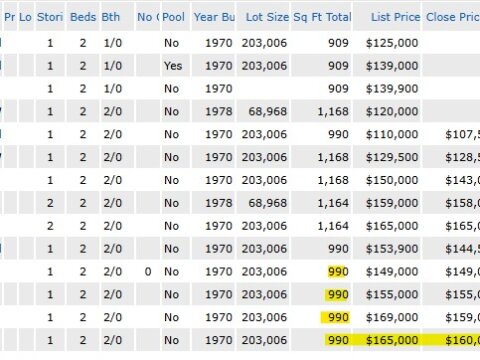Image resolution: width=480 pixels, height=360 pixels.
Task: Click the $139,900 list price cell
Action: 392,89
